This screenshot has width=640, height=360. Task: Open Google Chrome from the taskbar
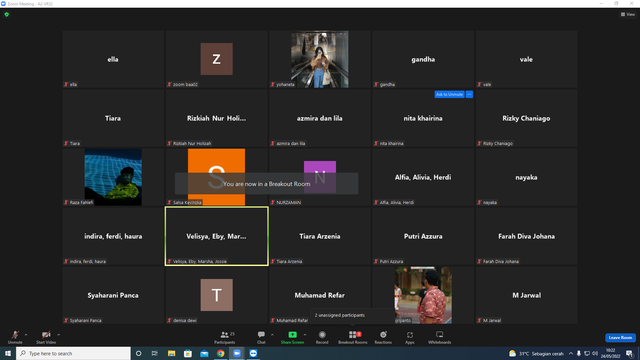point(220,353)
